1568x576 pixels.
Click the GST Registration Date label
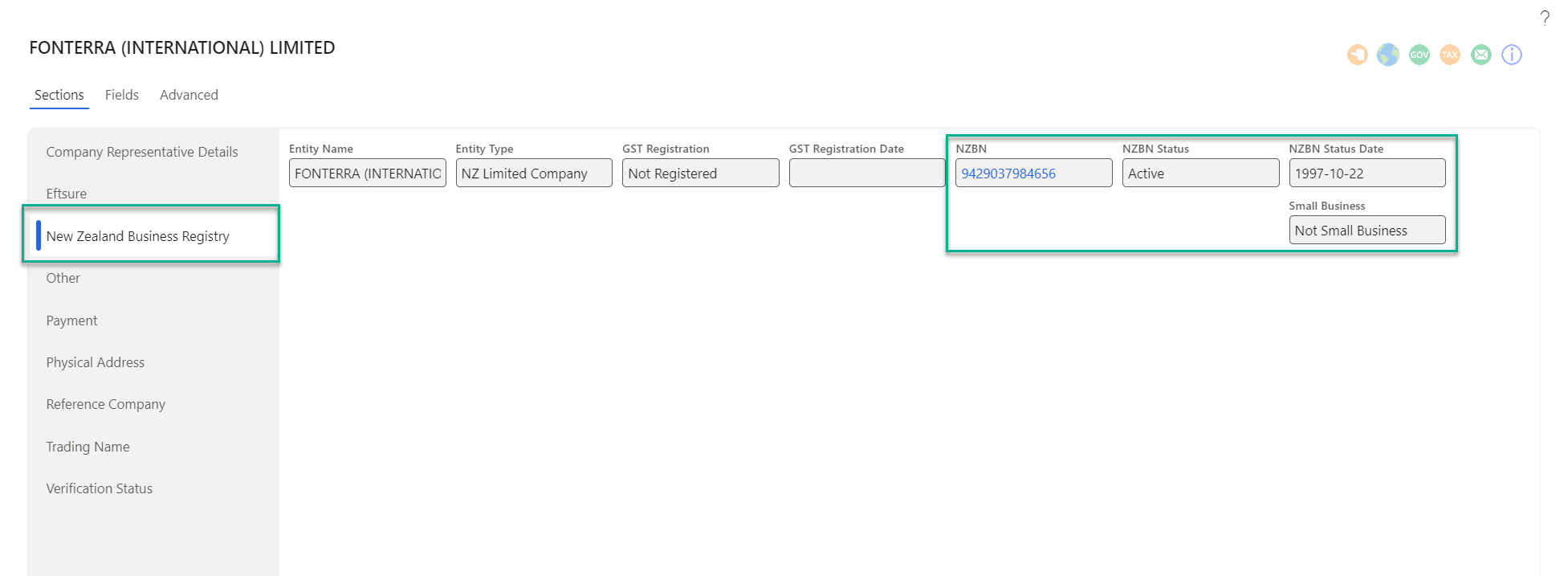tap(846, 149)
